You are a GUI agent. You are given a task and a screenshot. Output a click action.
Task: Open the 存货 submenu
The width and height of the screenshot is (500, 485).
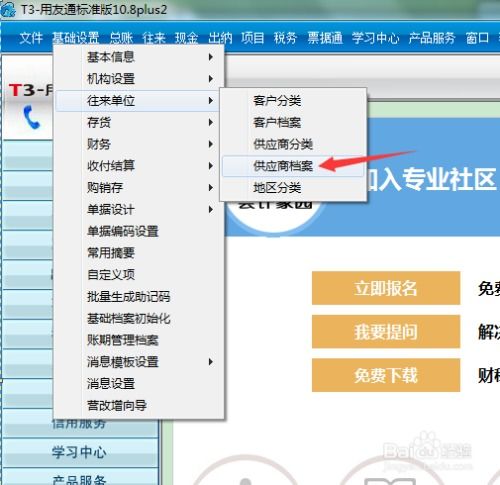138,122
